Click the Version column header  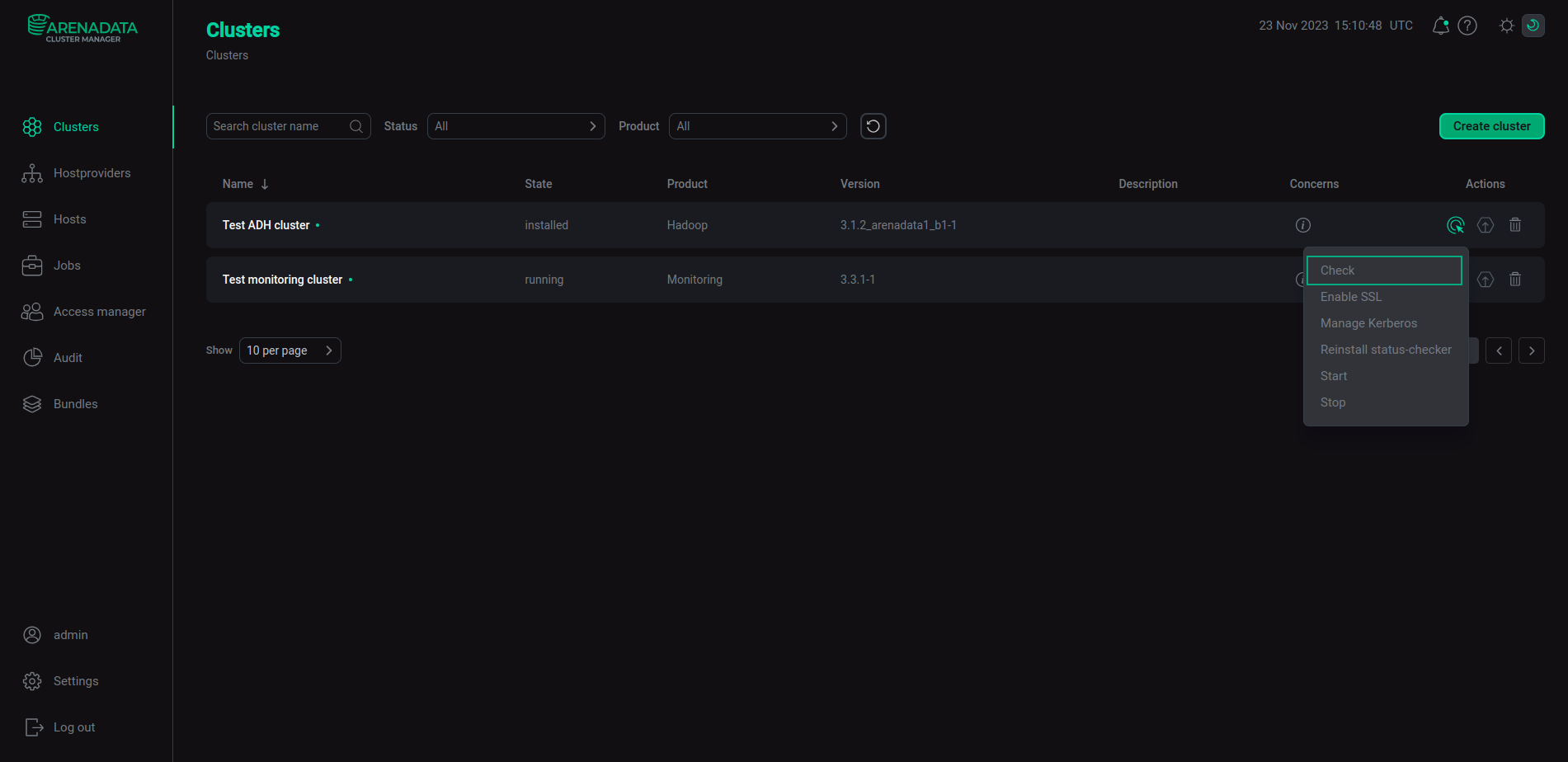[859, 184]
